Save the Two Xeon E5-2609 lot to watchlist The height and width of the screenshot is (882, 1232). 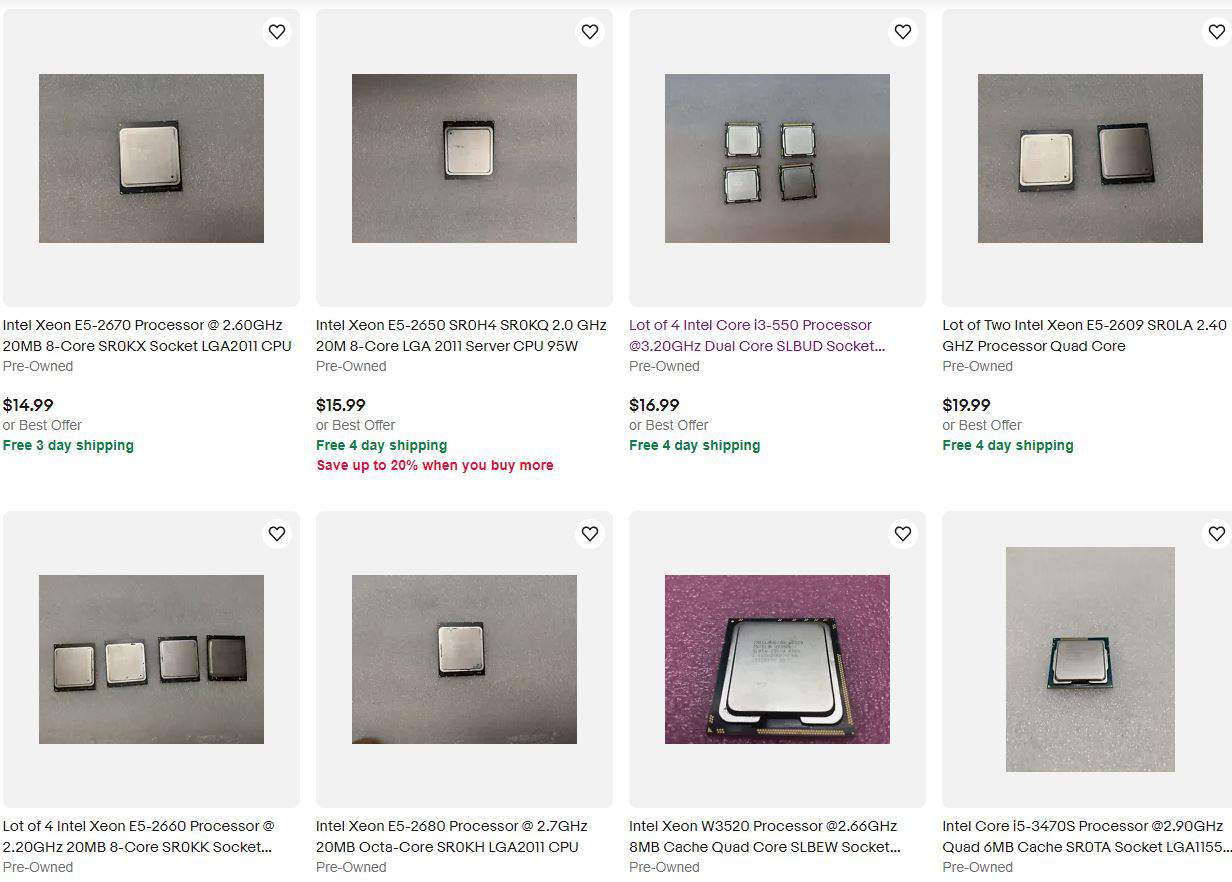tap(1216, 32)
